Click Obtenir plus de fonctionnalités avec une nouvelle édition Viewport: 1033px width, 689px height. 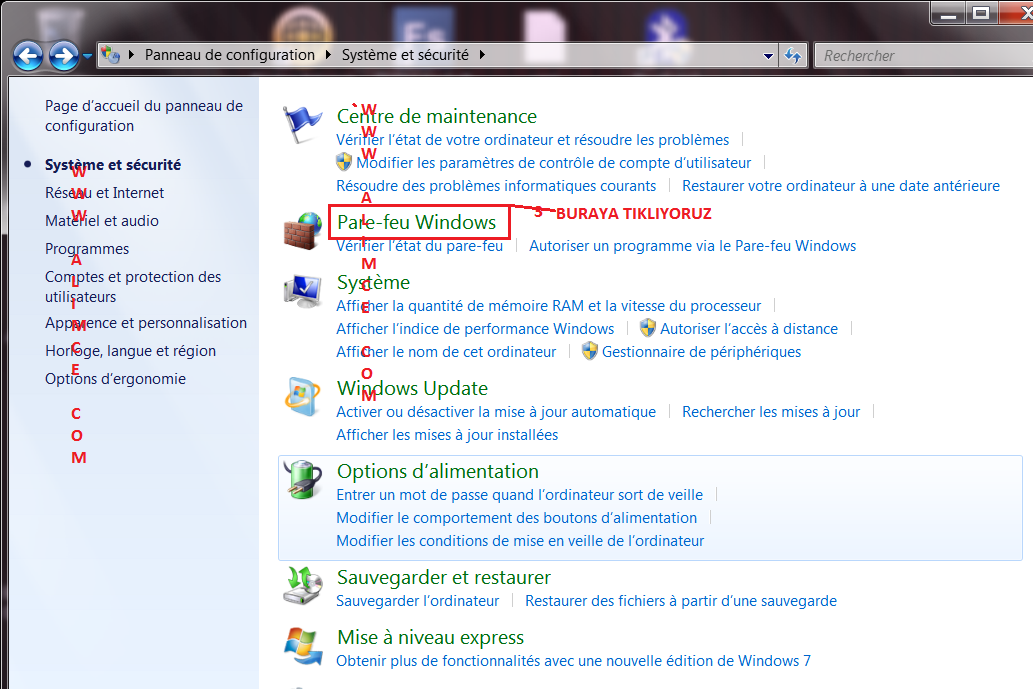coord(573,661)
